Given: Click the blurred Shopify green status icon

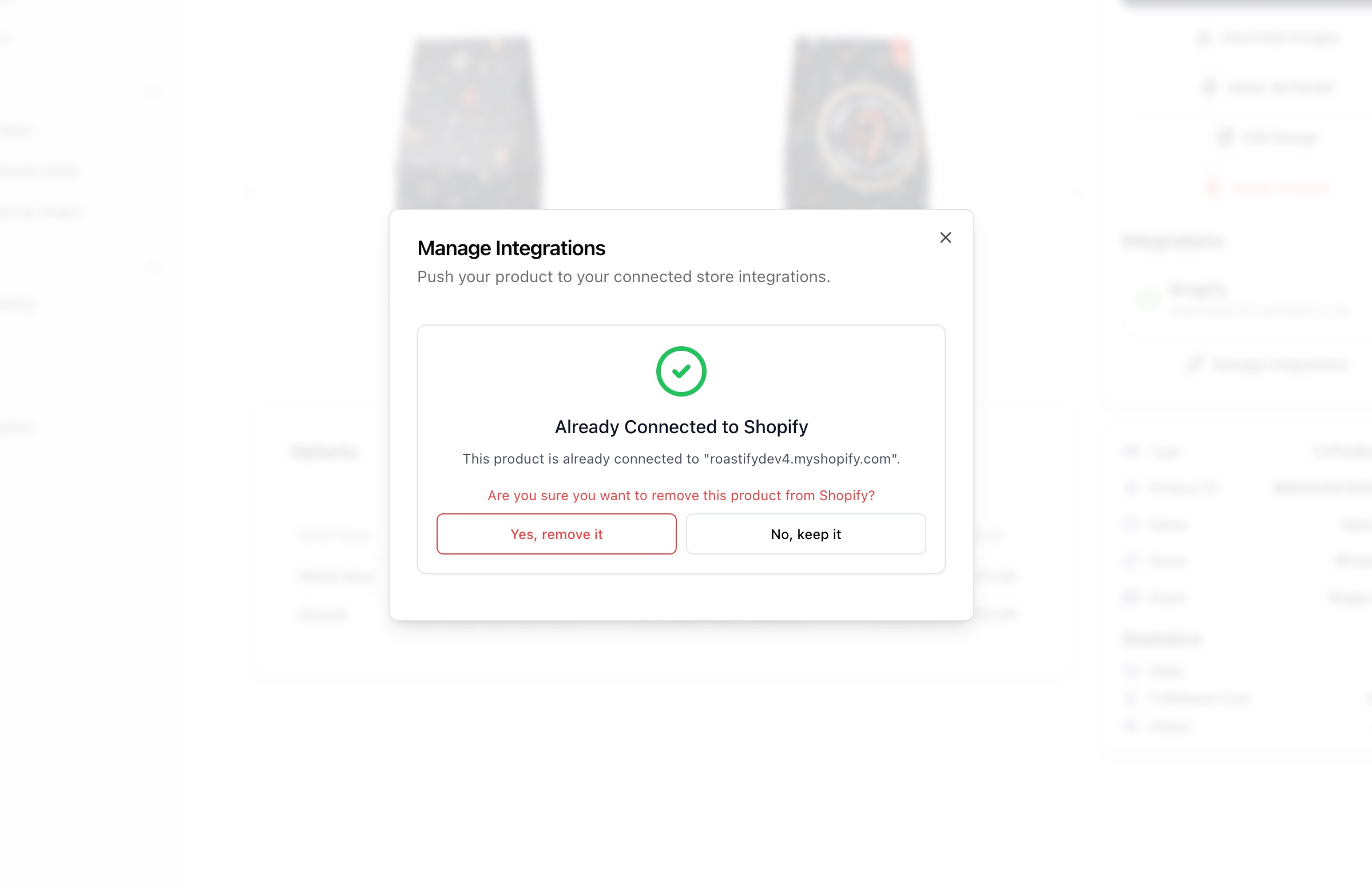Looking at the screenshot, I should coord(1148,298).
